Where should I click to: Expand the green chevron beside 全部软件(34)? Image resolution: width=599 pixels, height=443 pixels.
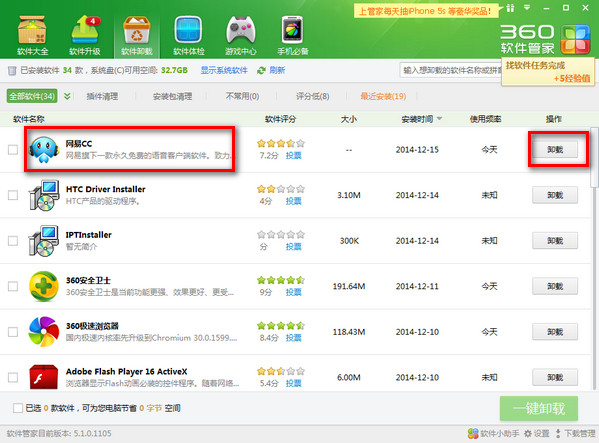(67, 96)
